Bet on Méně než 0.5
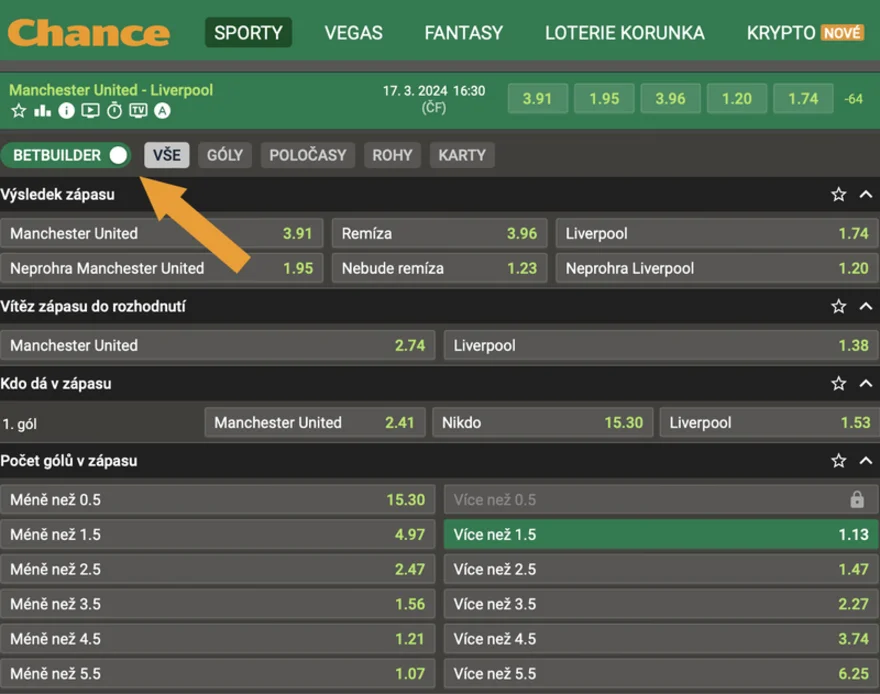This screenshot has height=694, width=880. coord(218,499)
